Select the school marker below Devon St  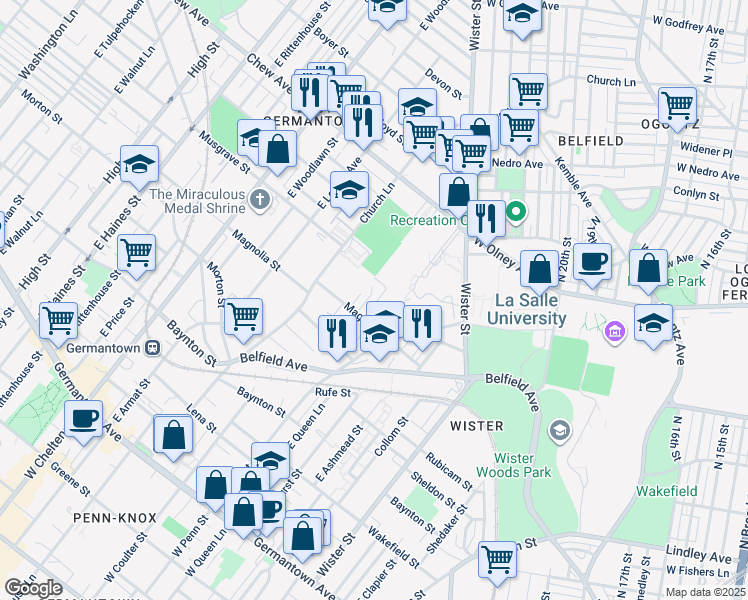(x=417, y=103)
